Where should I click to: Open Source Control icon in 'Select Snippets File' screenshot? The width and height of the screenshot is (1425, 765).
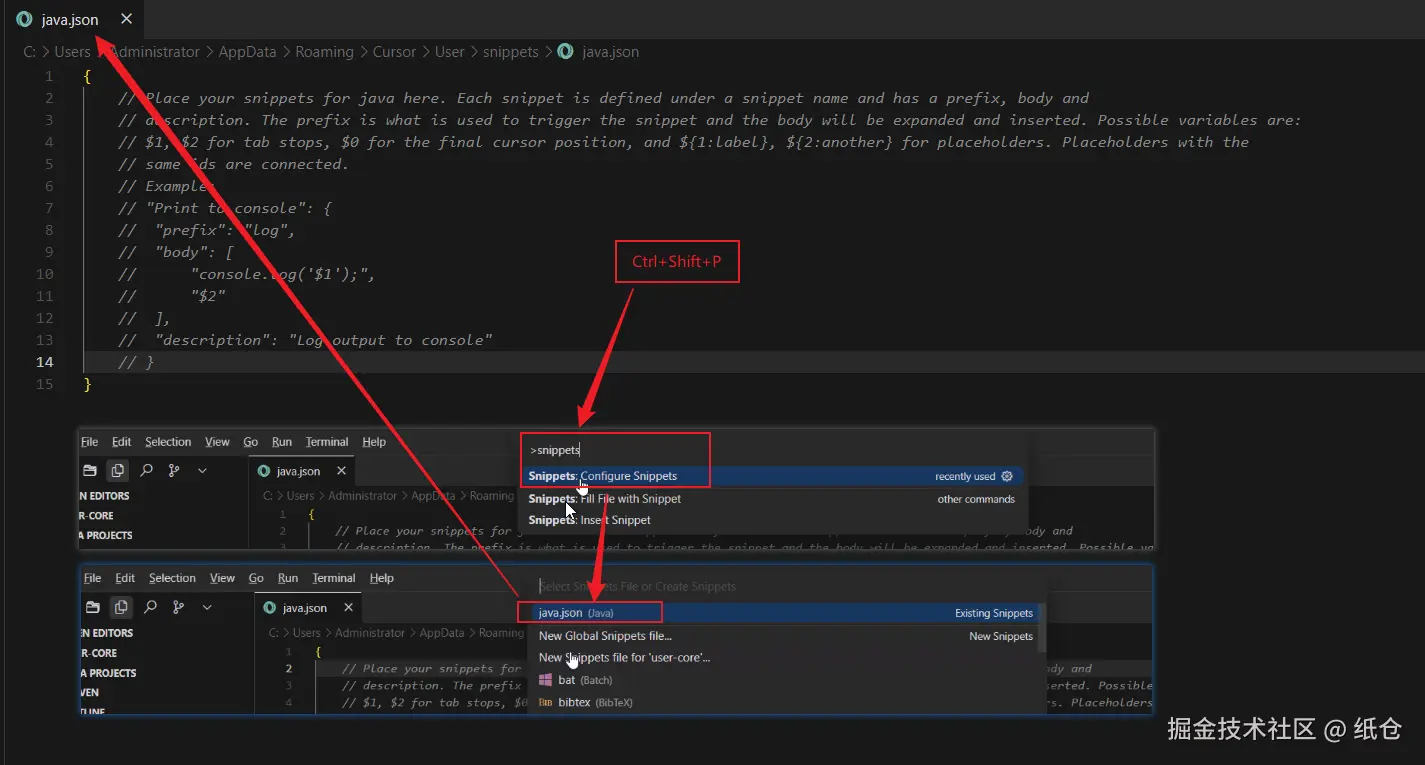pyautogui.click(x=179, y=607)
